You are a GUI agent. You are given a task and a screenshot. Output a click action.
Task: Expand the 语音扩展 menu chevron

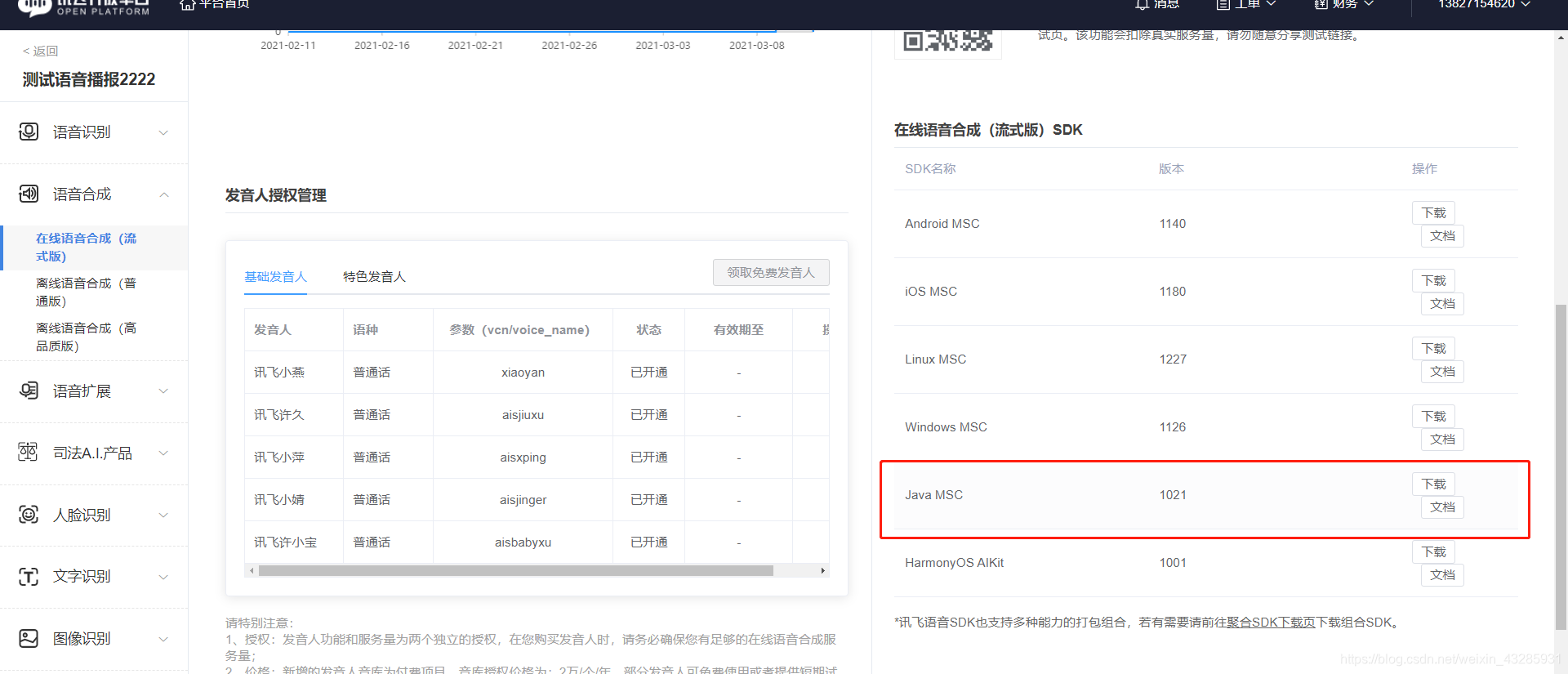coord(163,391)
